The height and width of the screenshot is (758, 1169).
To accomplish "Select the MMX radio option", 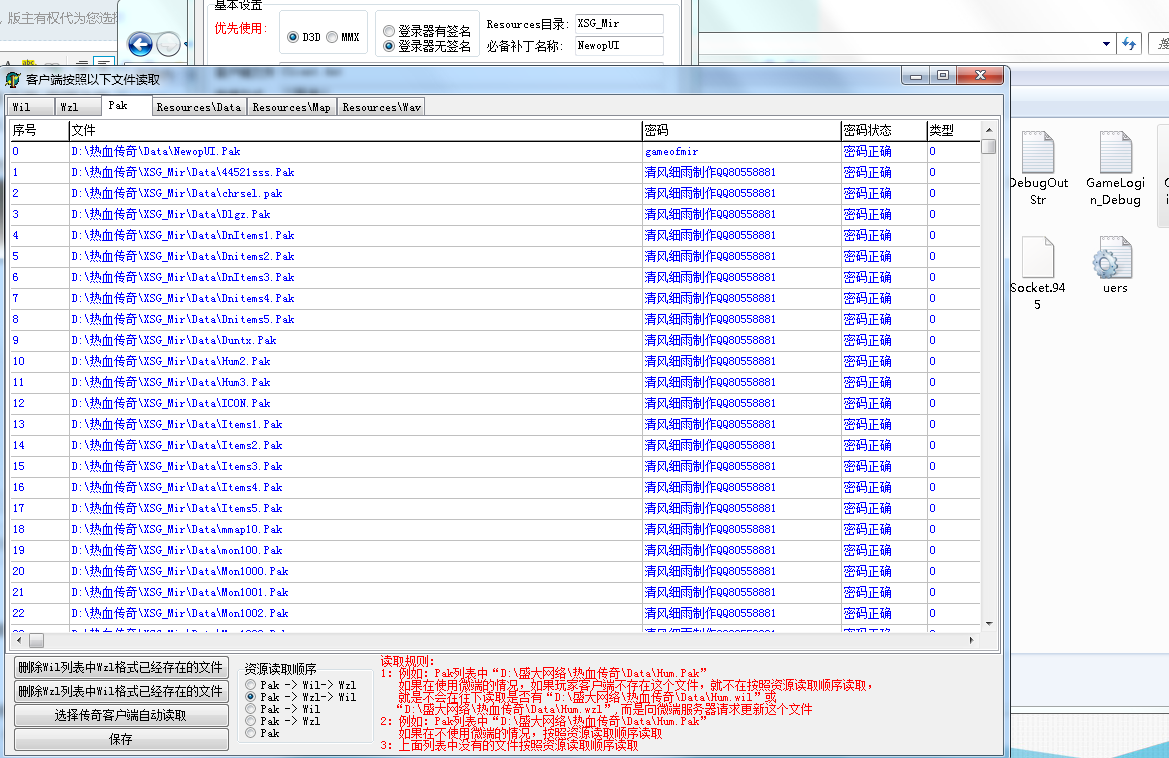I will click(331, 37).
